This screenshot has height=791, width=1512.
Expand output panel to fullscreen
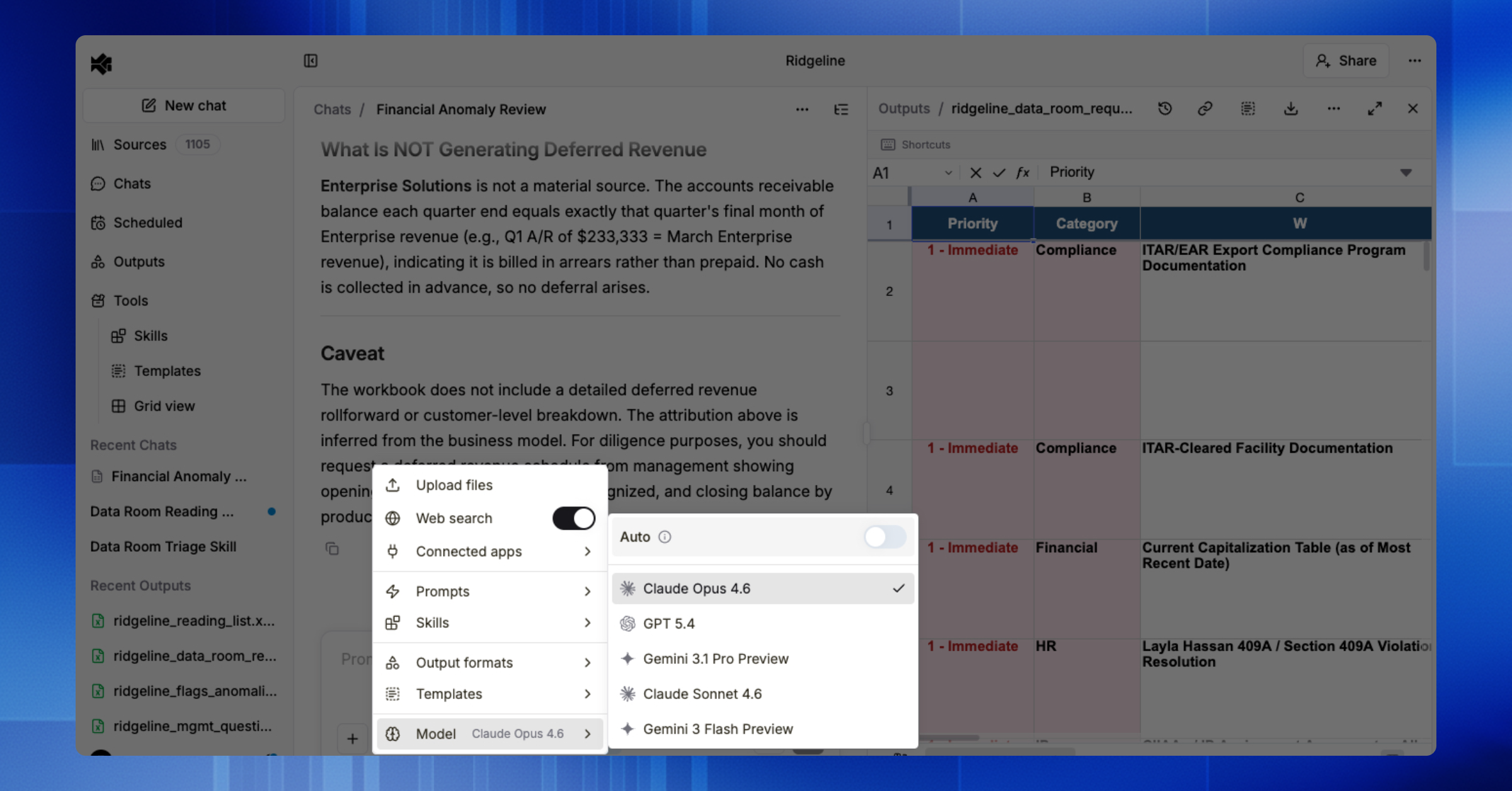point(1375,108)
